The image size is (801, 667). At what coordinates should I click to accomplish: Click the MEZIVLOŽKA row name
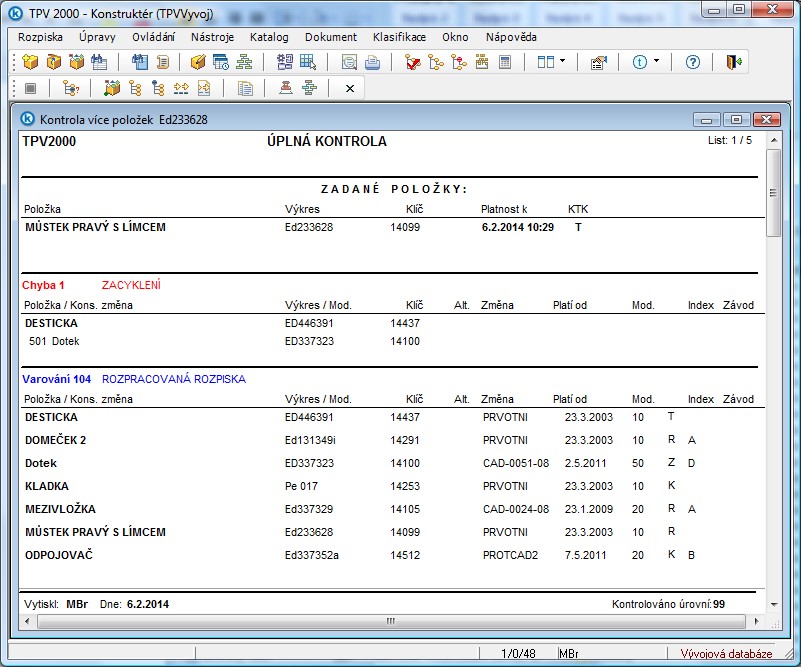click(x=60, y=509)
